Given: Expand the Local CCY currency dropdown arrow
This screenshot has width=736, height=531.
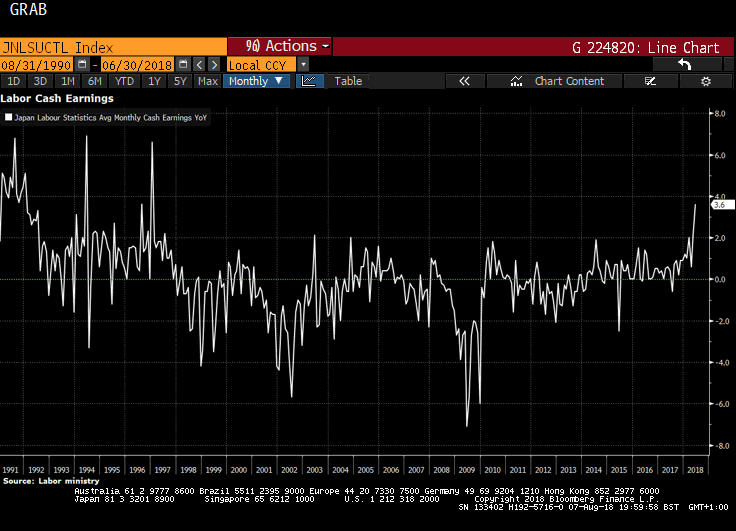Looking at the screenshot, I should 303,64.
